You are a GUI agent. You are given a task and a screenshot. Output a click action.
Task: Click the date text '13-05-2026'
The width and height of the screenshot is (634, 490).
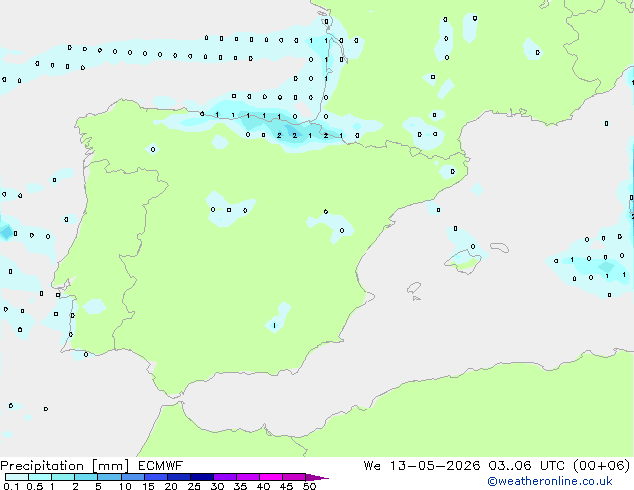tap(435, 466)
